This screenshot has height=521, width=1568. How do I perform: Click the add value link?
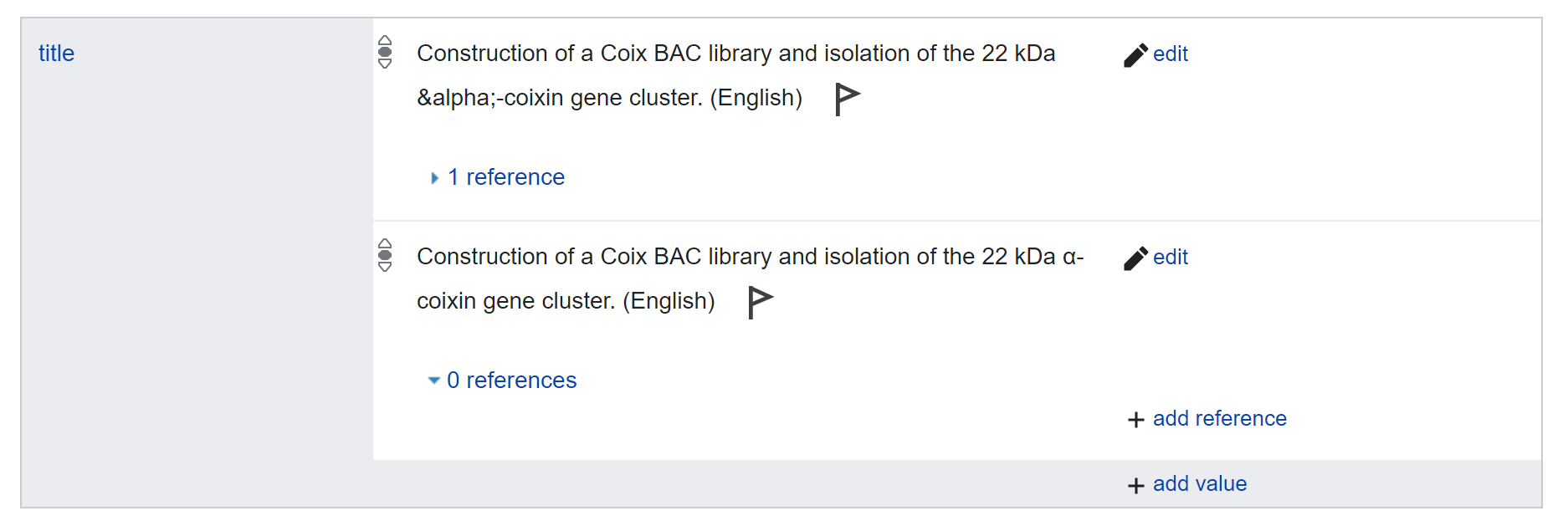1198,484
